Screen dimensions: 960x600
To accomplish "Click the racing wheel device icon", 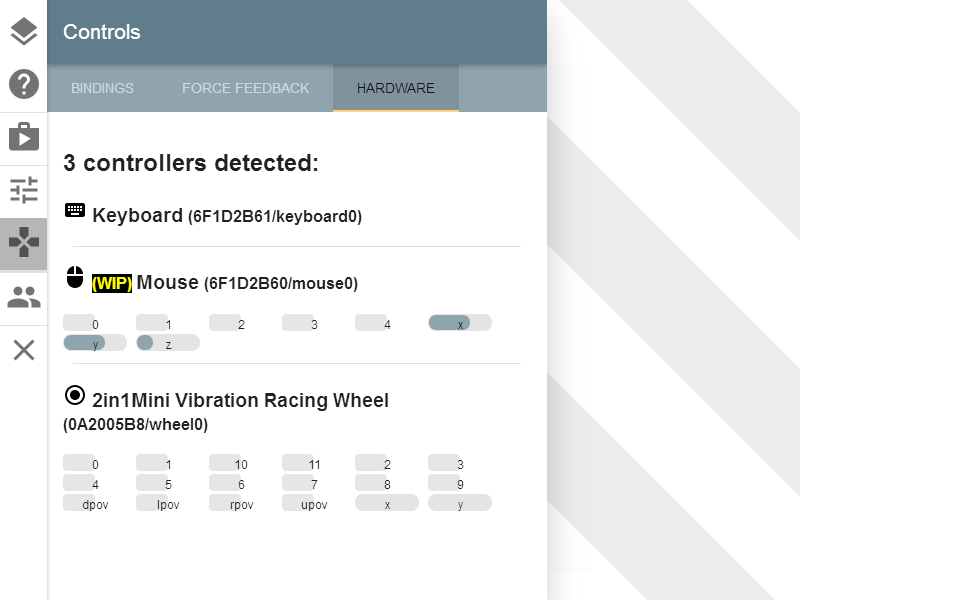I will pyautogui.click(x=75, y=395).
